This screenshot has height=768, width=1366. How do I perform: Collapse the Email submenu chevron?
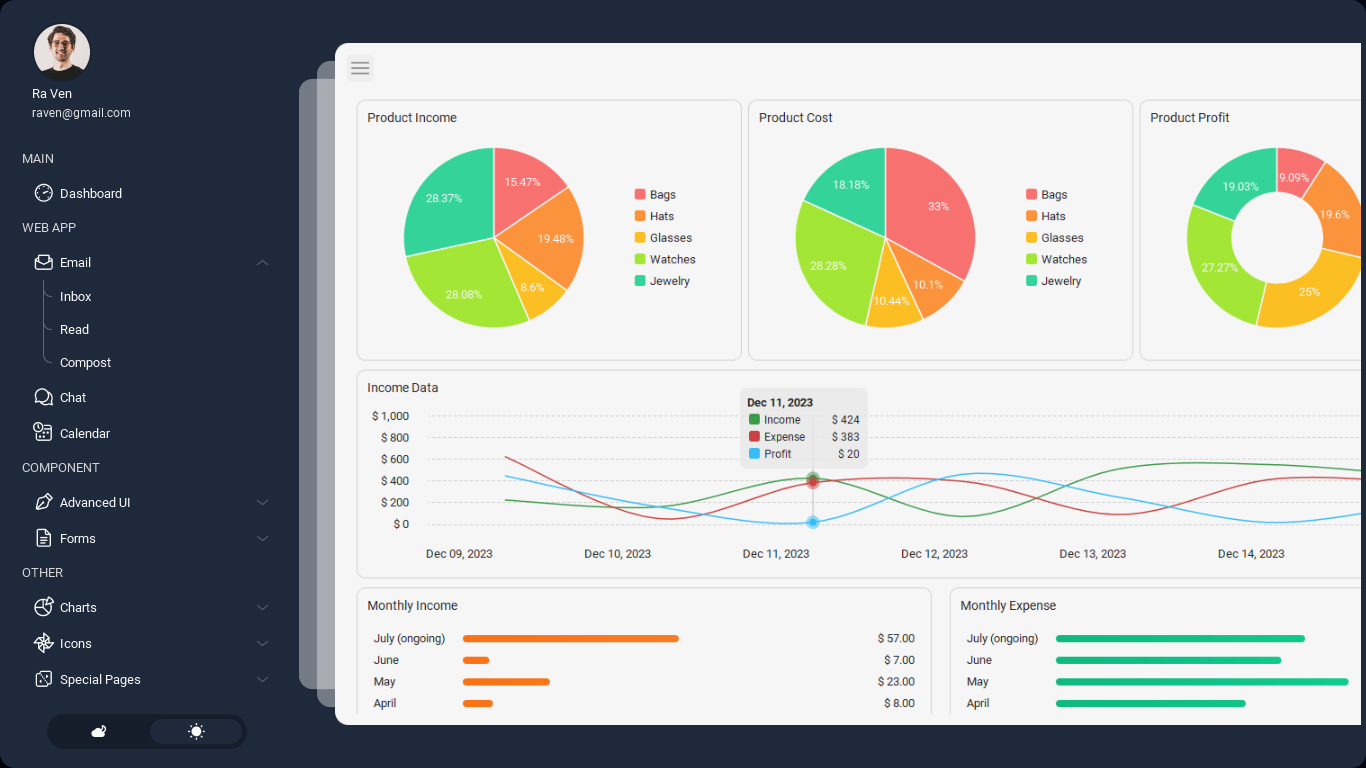pyautogui.click(x=262, y=262)
